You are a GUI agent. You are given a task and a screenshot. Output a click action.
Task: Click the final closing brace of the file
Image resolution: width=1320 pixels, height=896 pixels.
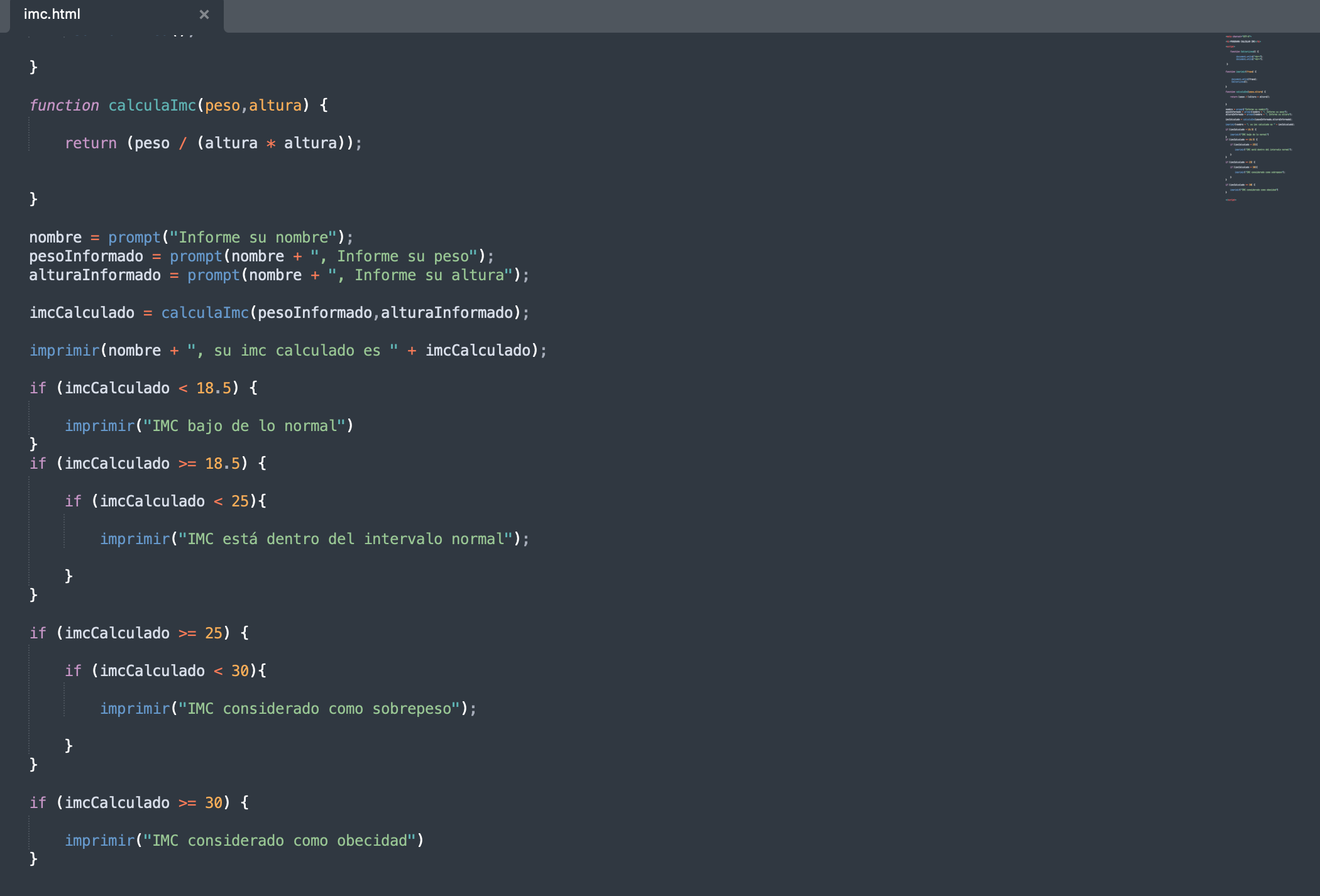pos(33,859)
